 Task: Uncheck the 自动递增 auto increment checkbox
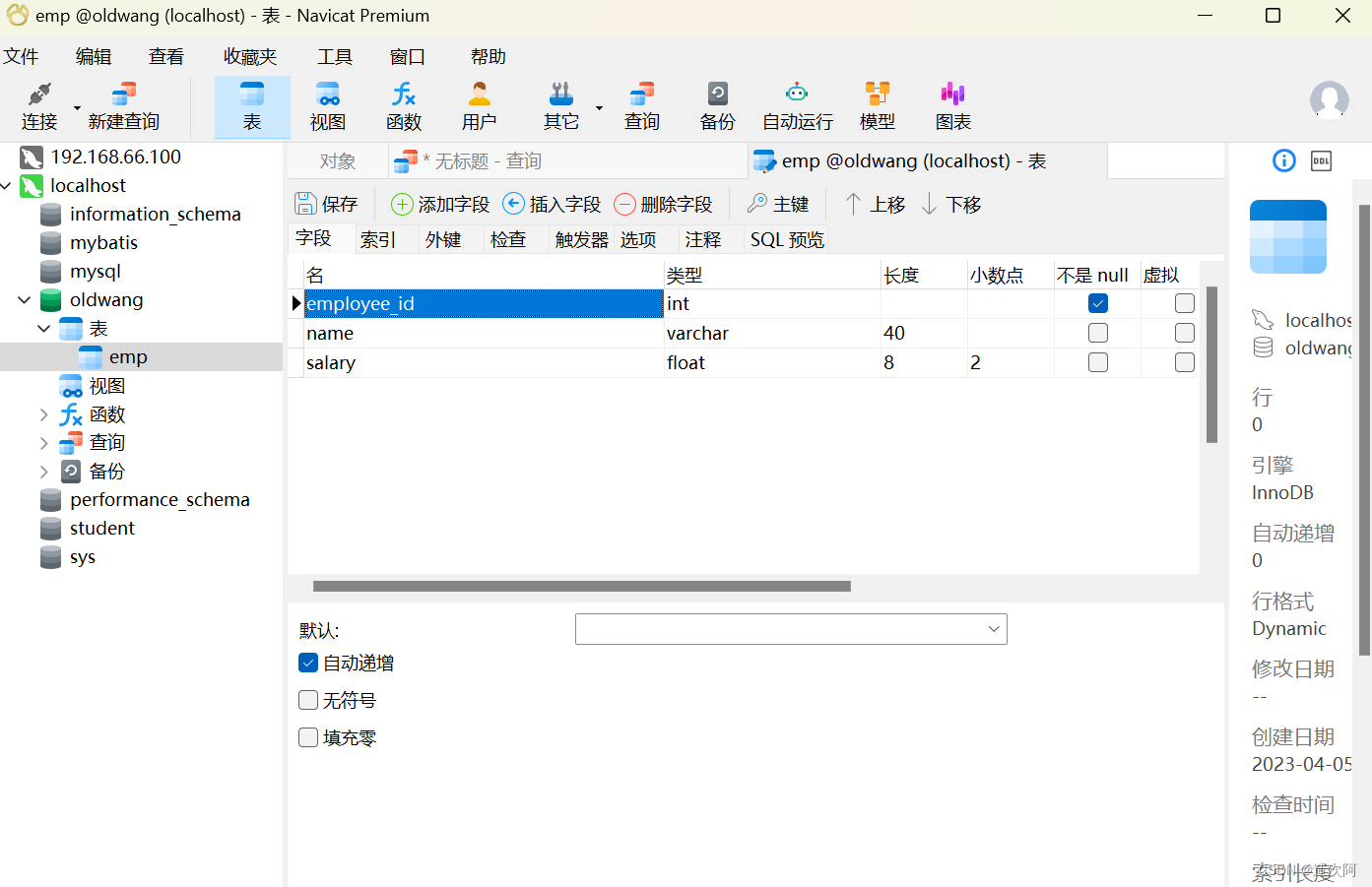(x=308, y=663)
